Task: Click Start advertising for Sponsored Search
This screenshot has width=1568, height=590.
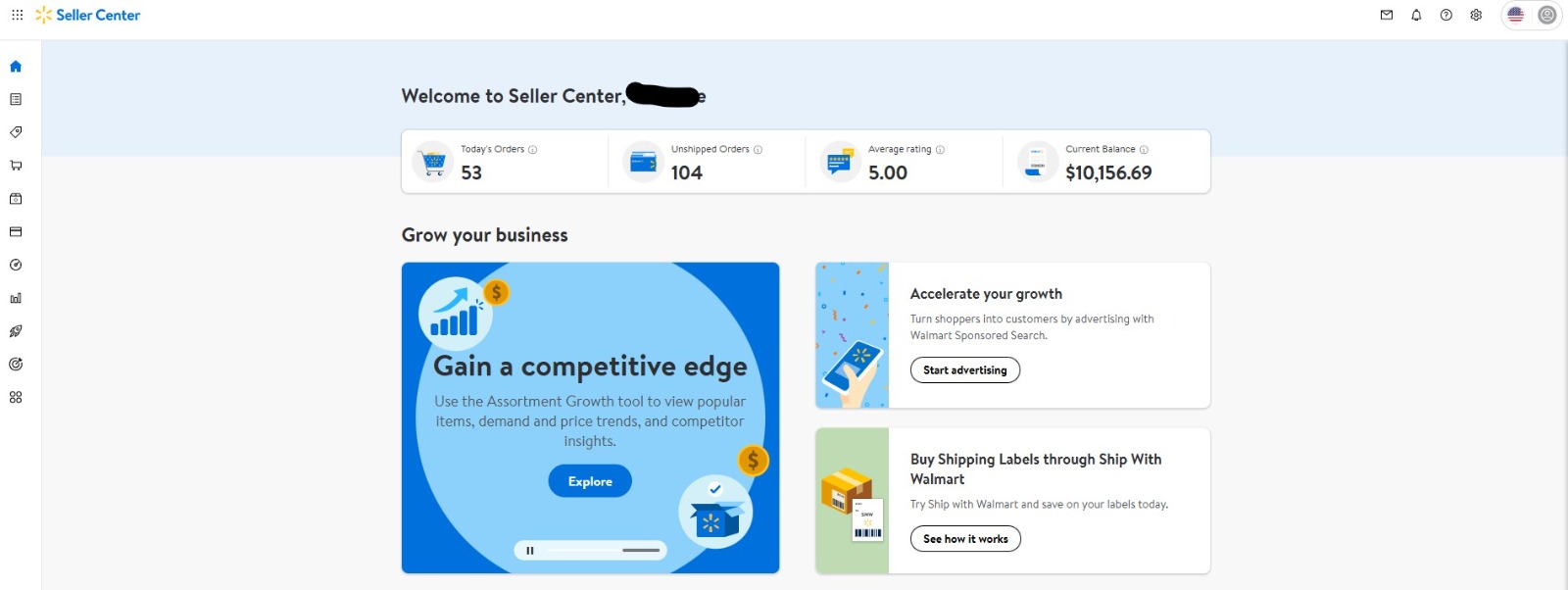Action: coord(964,369)
